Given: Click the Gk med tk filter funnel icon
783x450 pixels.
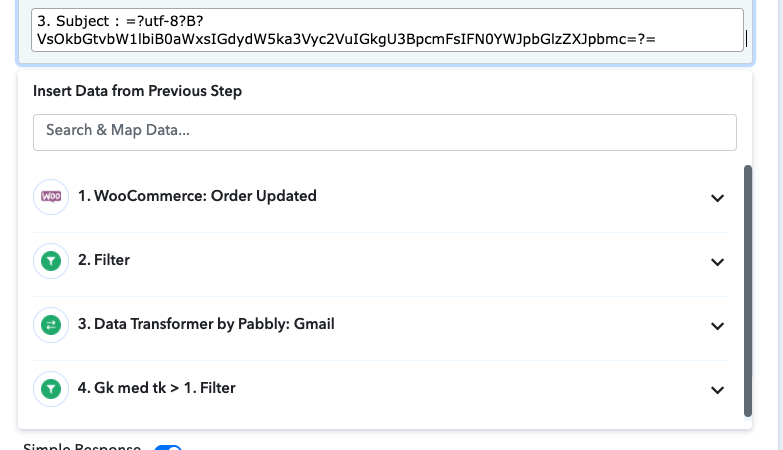Looking at the screenshot, I should pos(51,389).
